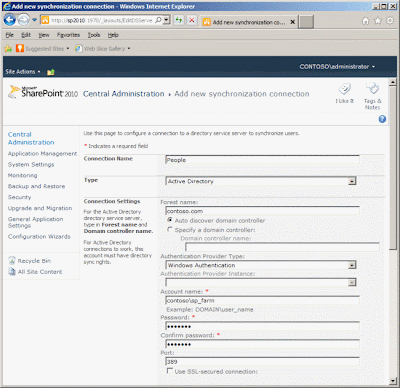Open the address bar URL dropdown

(x=167, y=20)
